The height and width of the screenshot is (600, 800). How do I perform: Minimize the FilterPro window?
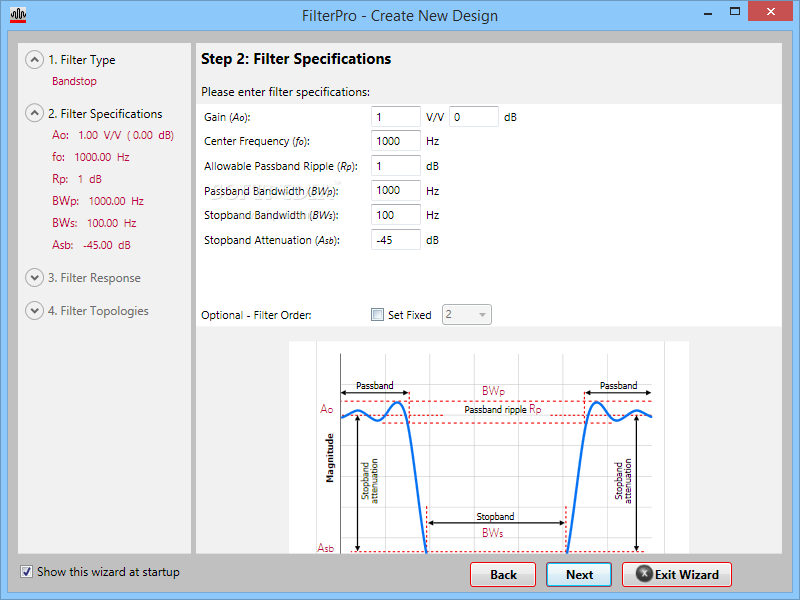tap(708, 12)
